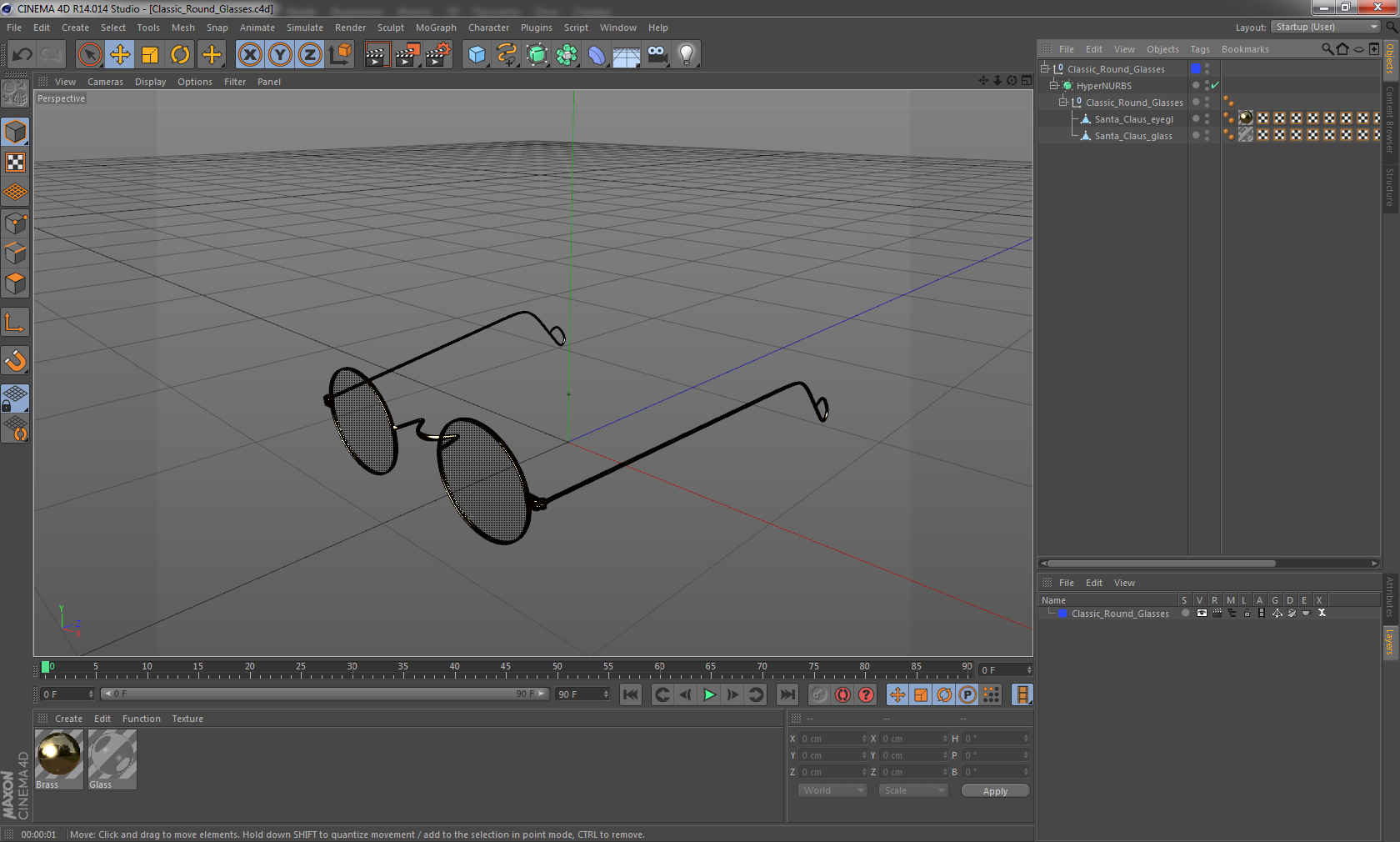This screenshot has width=1400, height=842.
Task: Open the Sculpt menu
Action: 390,28
